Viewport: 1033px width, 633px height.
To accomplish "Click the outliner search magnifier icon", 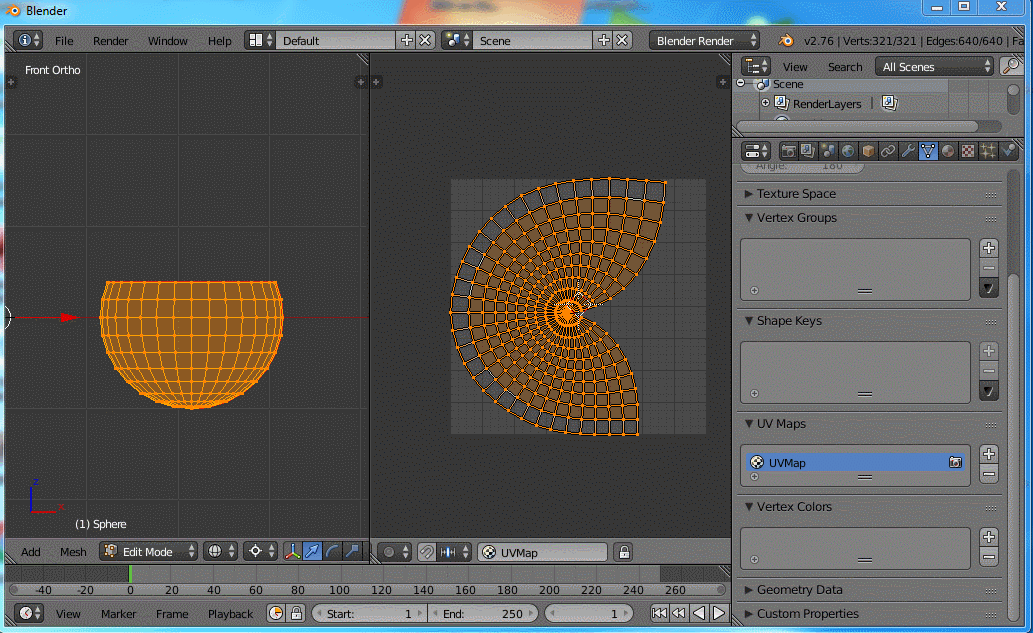I will (1011, 67).
